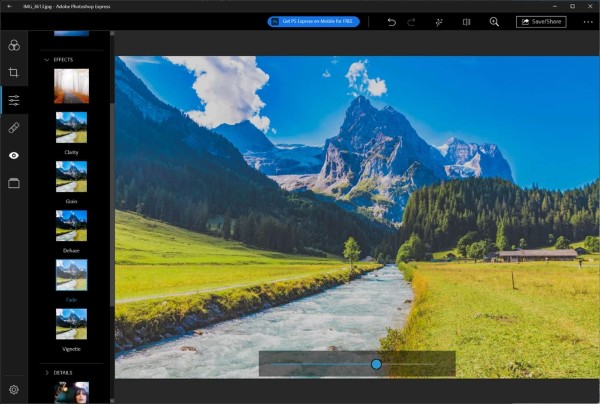Redo the undone edit
Viewport: 600px width, 404px height.
(x=411, y=21)
